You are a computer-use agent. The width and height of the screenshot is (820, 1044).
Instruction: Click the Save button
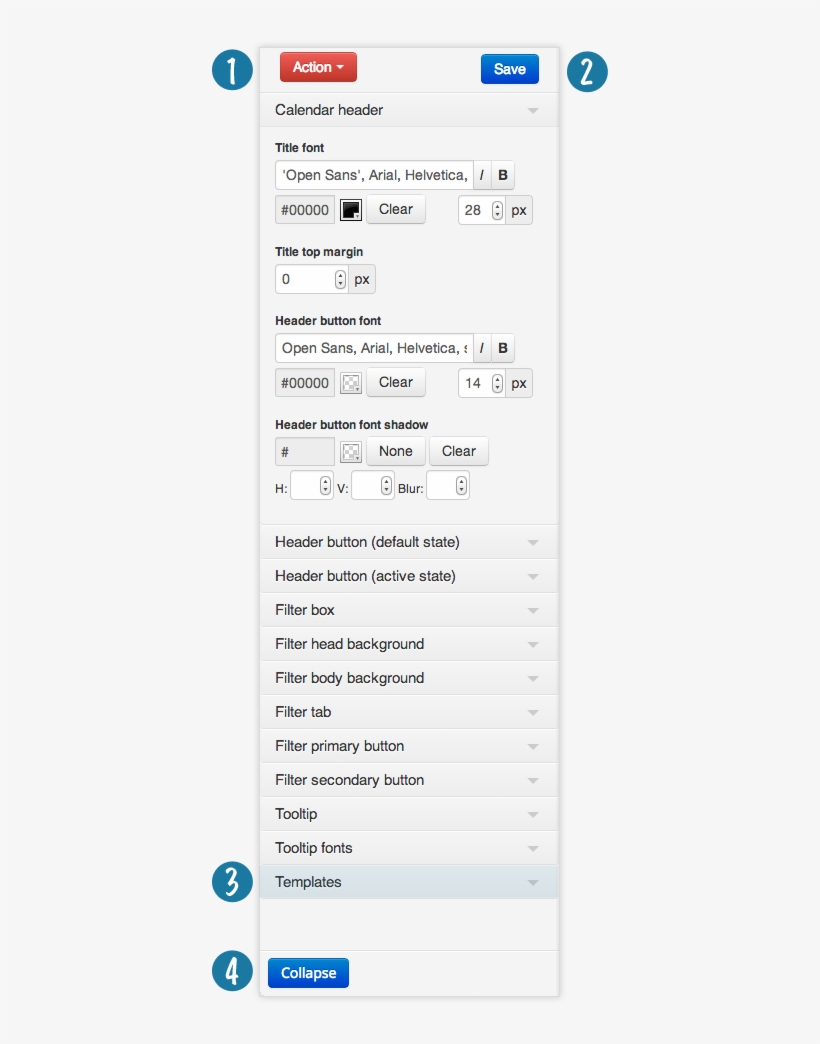click(x=510, y=69)
